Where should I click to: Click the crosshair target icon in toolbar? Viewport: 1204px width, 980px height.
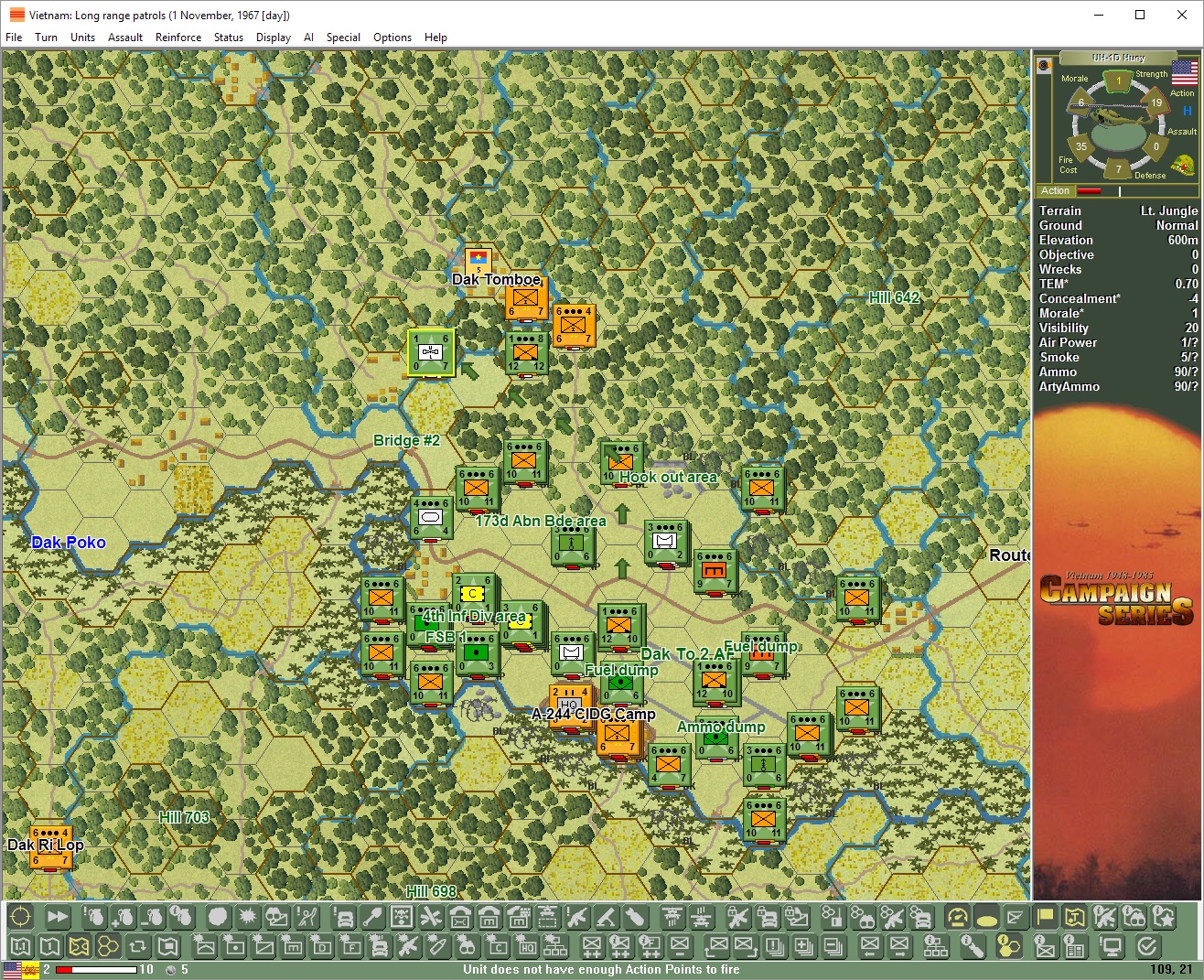point(20,917)
